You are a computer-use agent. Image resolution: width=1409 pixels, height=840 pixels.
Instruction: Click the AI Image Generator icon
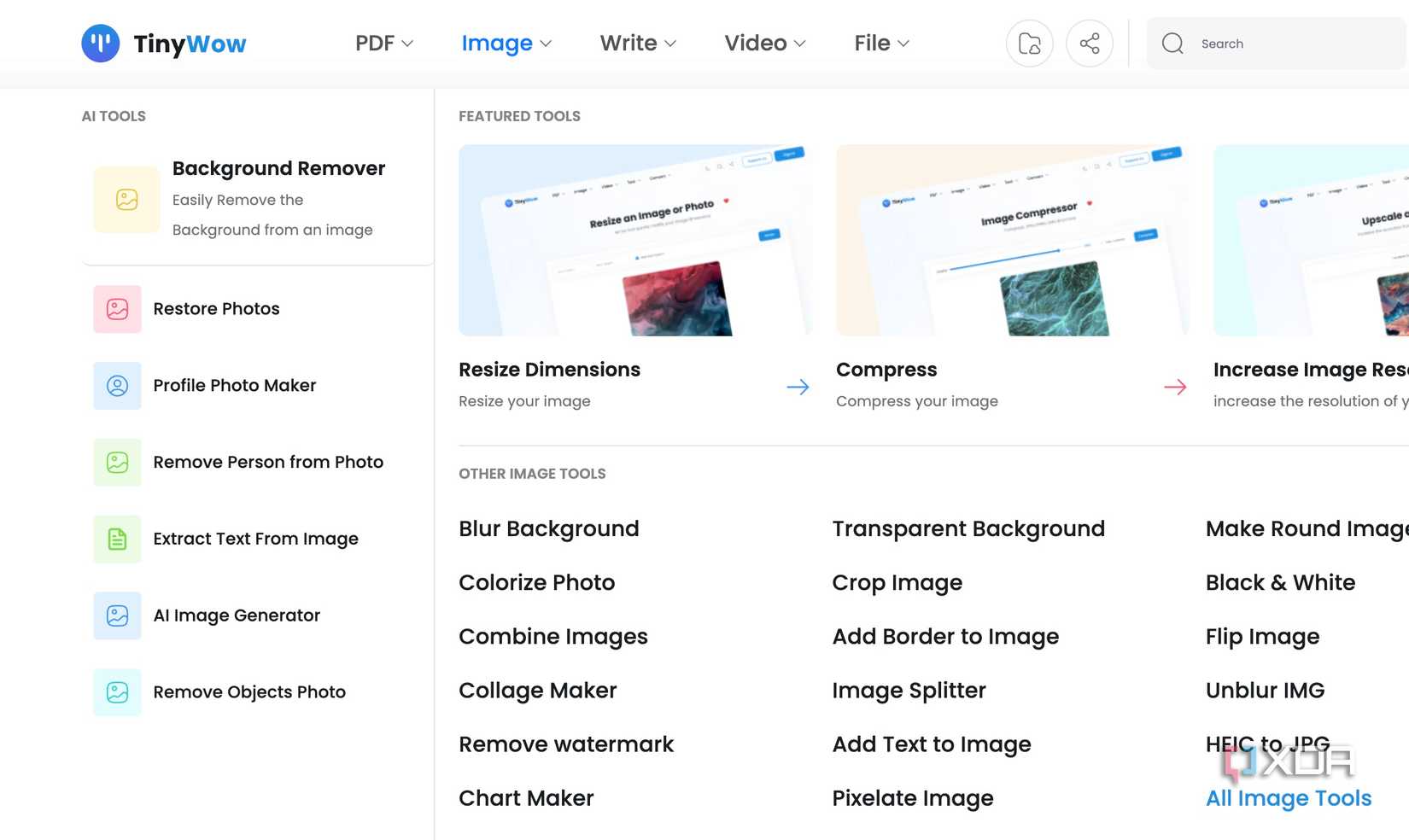click(x=117, y=615)
